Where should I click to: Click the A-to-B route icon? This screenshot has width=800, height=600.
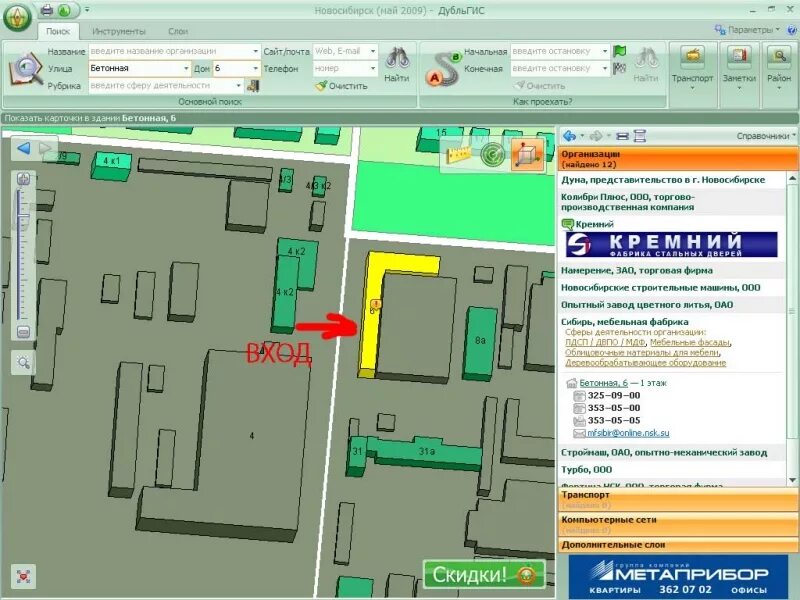(444, 69)
